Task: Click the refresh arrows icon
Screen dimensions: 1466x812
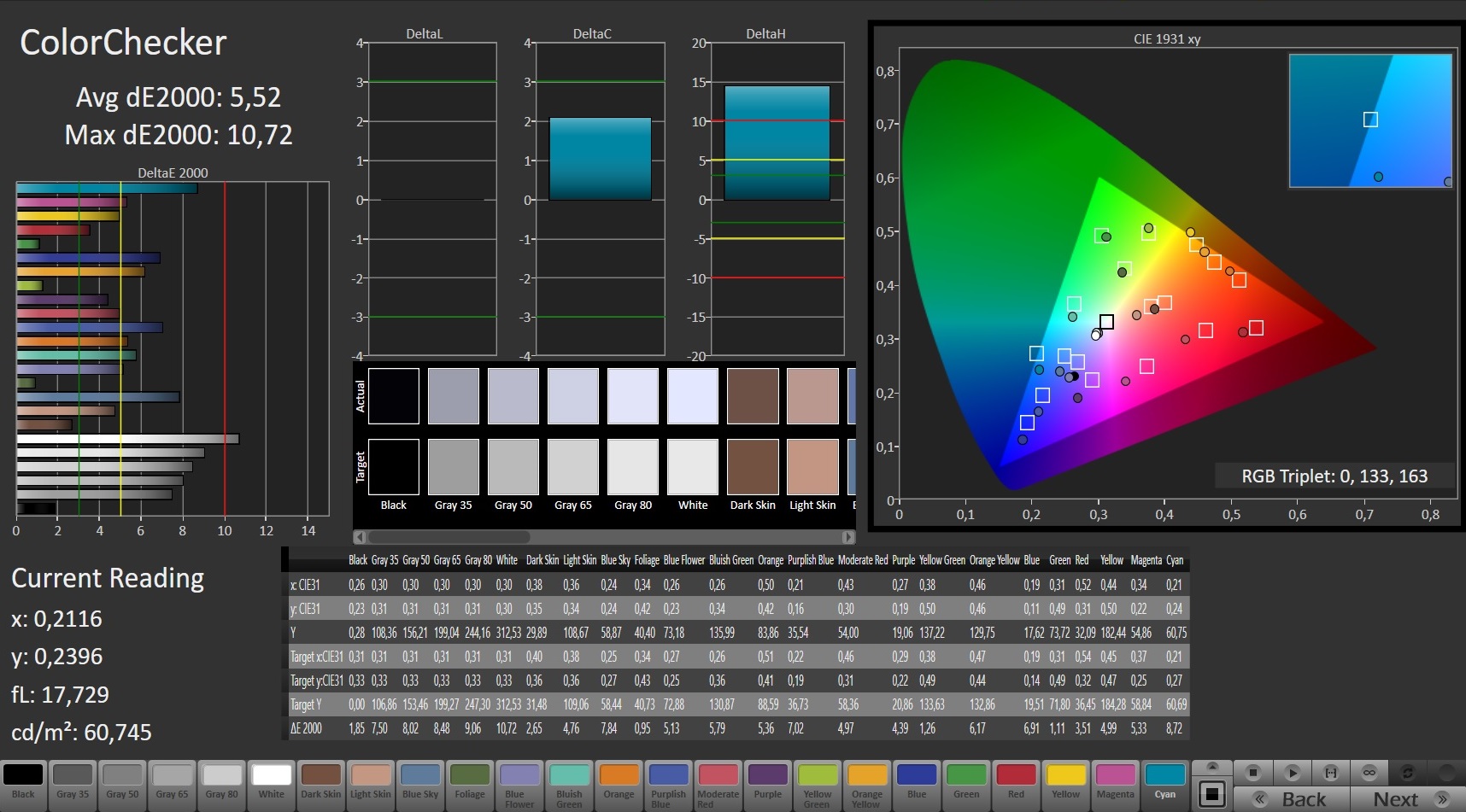Action: (1408, 773)
